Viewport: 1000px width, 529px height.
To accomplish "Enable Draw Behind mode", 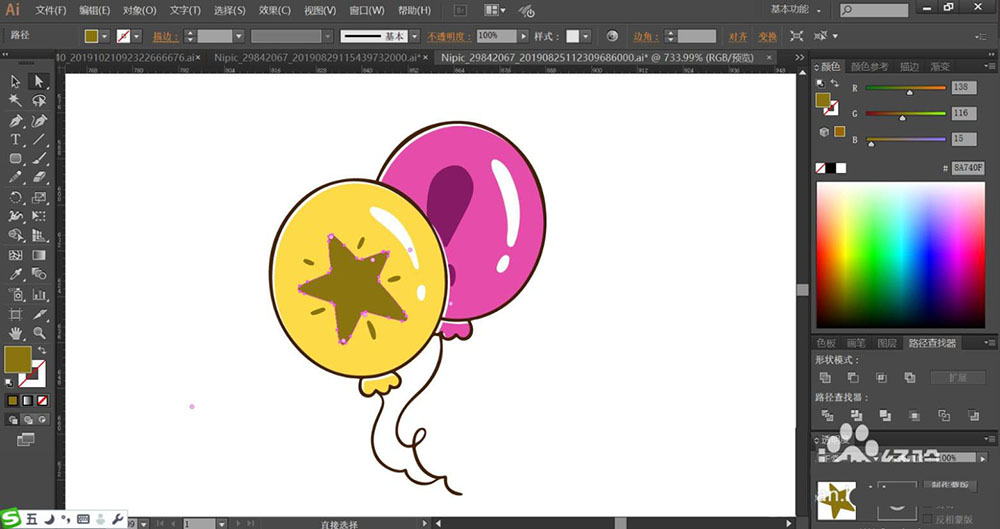I will coord(27,419).
